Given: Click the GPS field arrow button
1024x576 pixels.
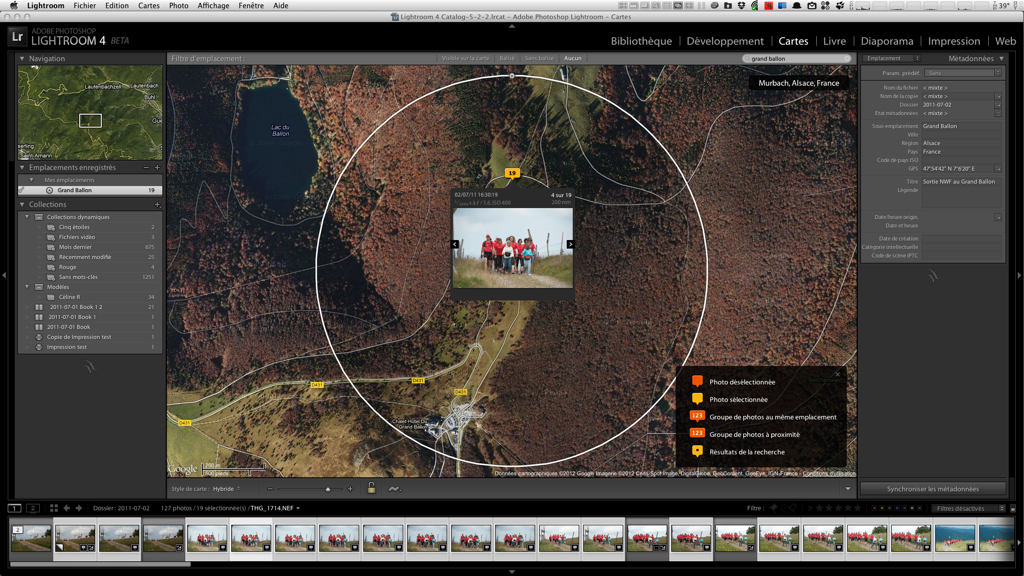Looking at the screenshot, I should coord(998,168).
